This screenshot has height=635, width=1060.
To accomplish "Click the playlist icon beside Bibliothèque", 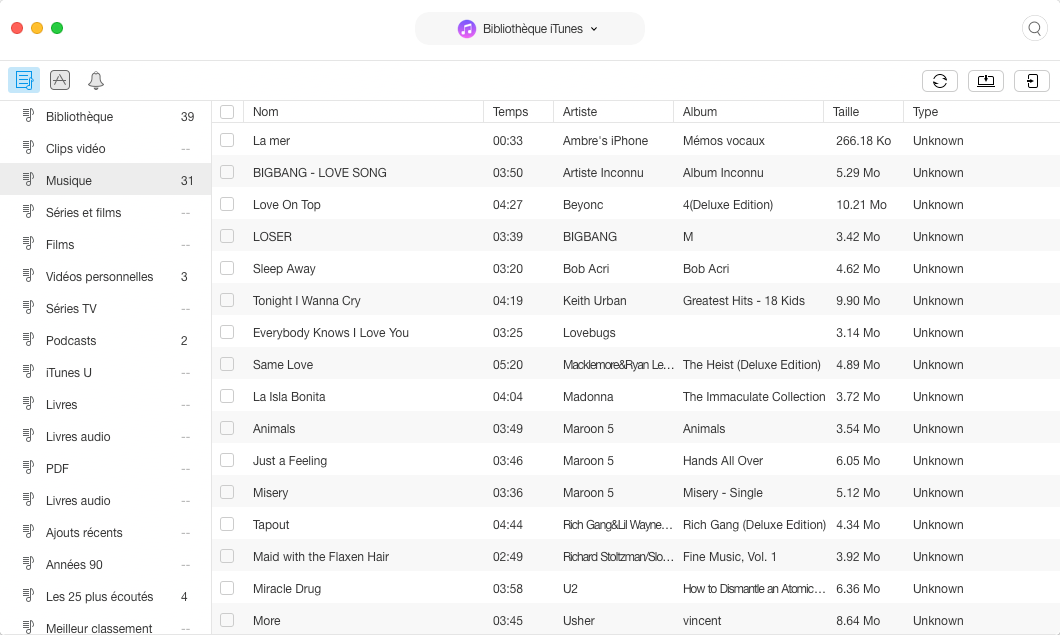I will [x=28, y=116].
